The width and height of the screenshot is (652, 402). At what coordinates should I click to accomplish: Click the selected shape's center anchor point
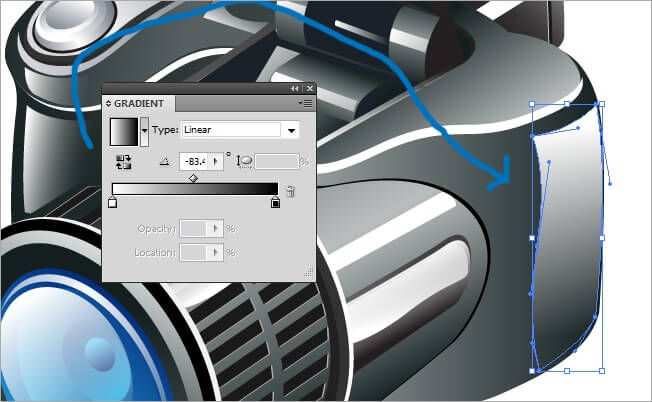click(x=567, y=238)
